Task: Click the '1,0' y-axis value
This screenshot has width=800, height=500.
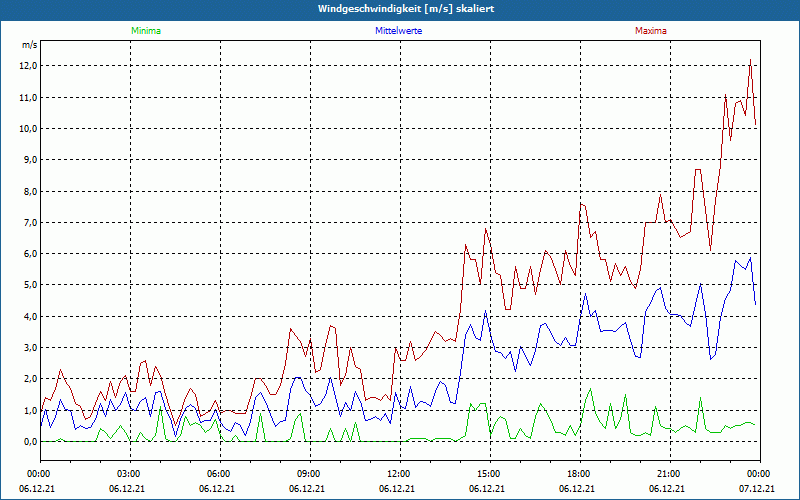Action: (31, 410)
